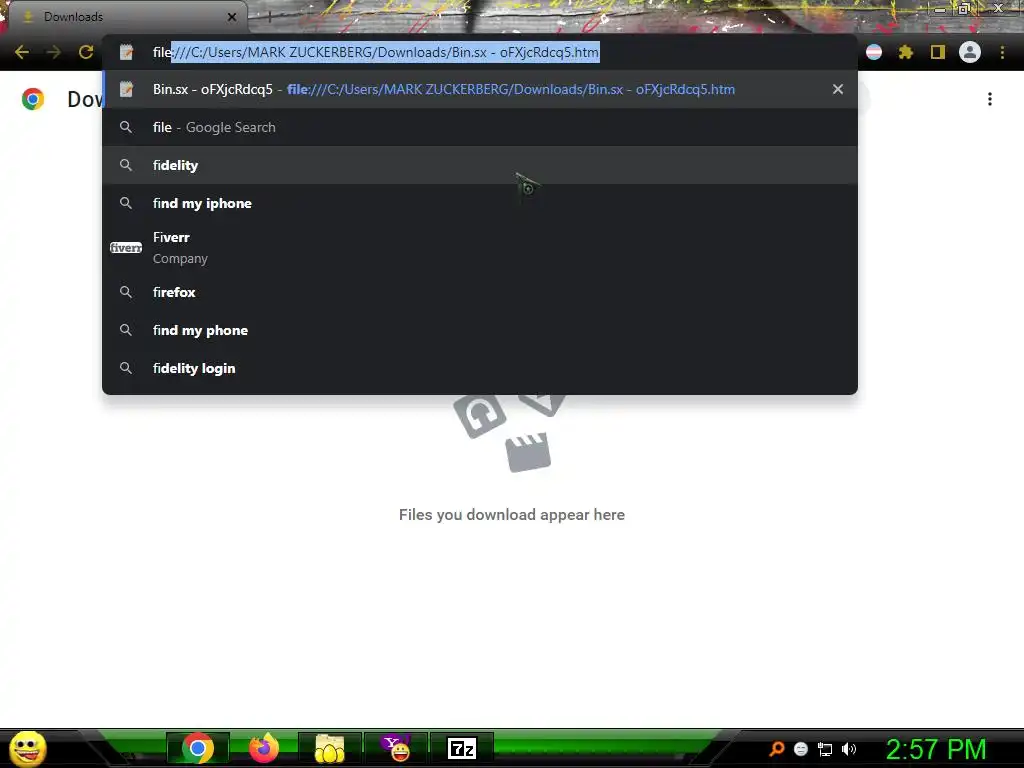Open the volume speaker tray icon
1024x768 pixels.
848,749
